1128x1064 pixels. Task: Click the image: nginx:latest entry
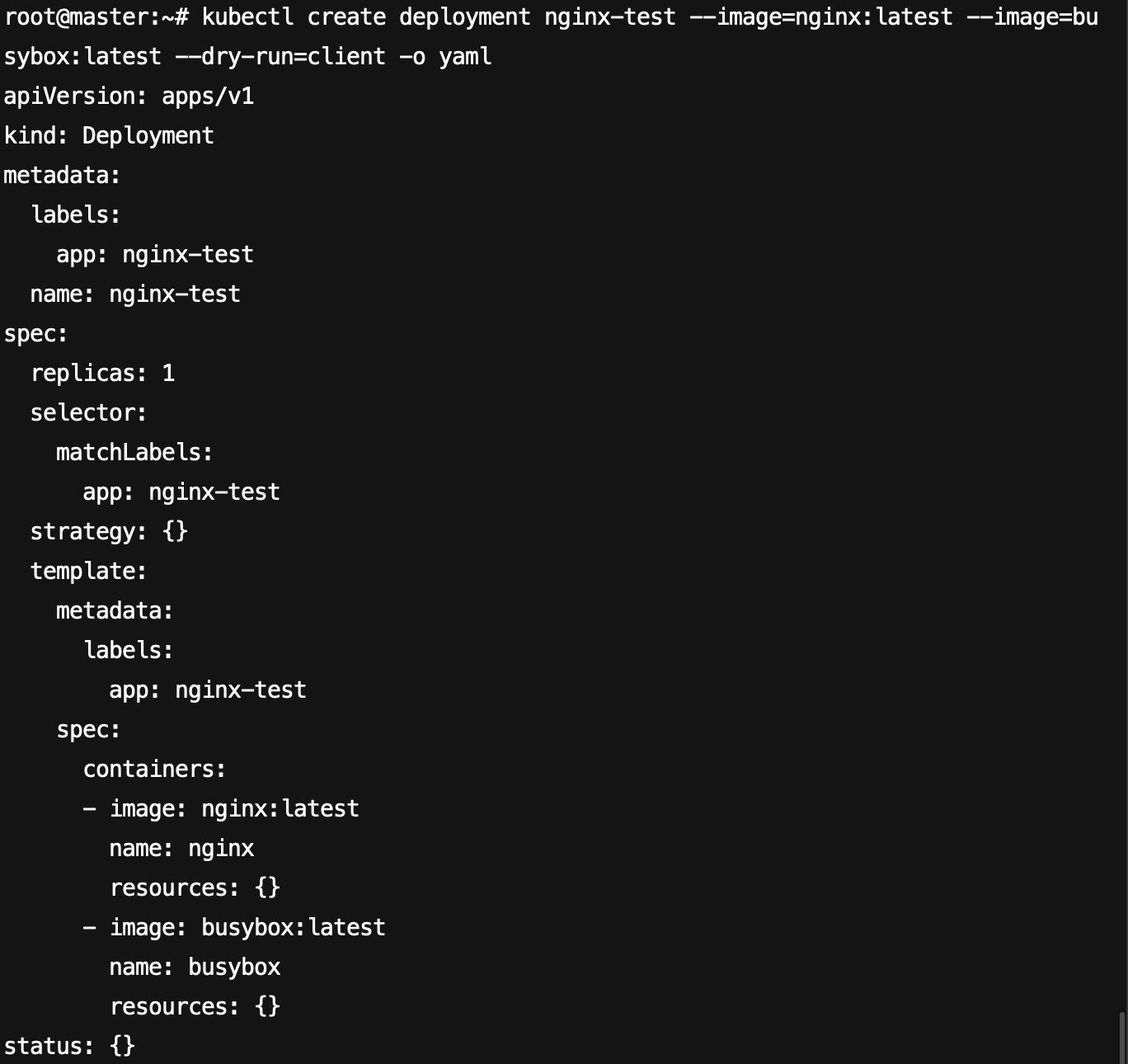pos(234,808)
